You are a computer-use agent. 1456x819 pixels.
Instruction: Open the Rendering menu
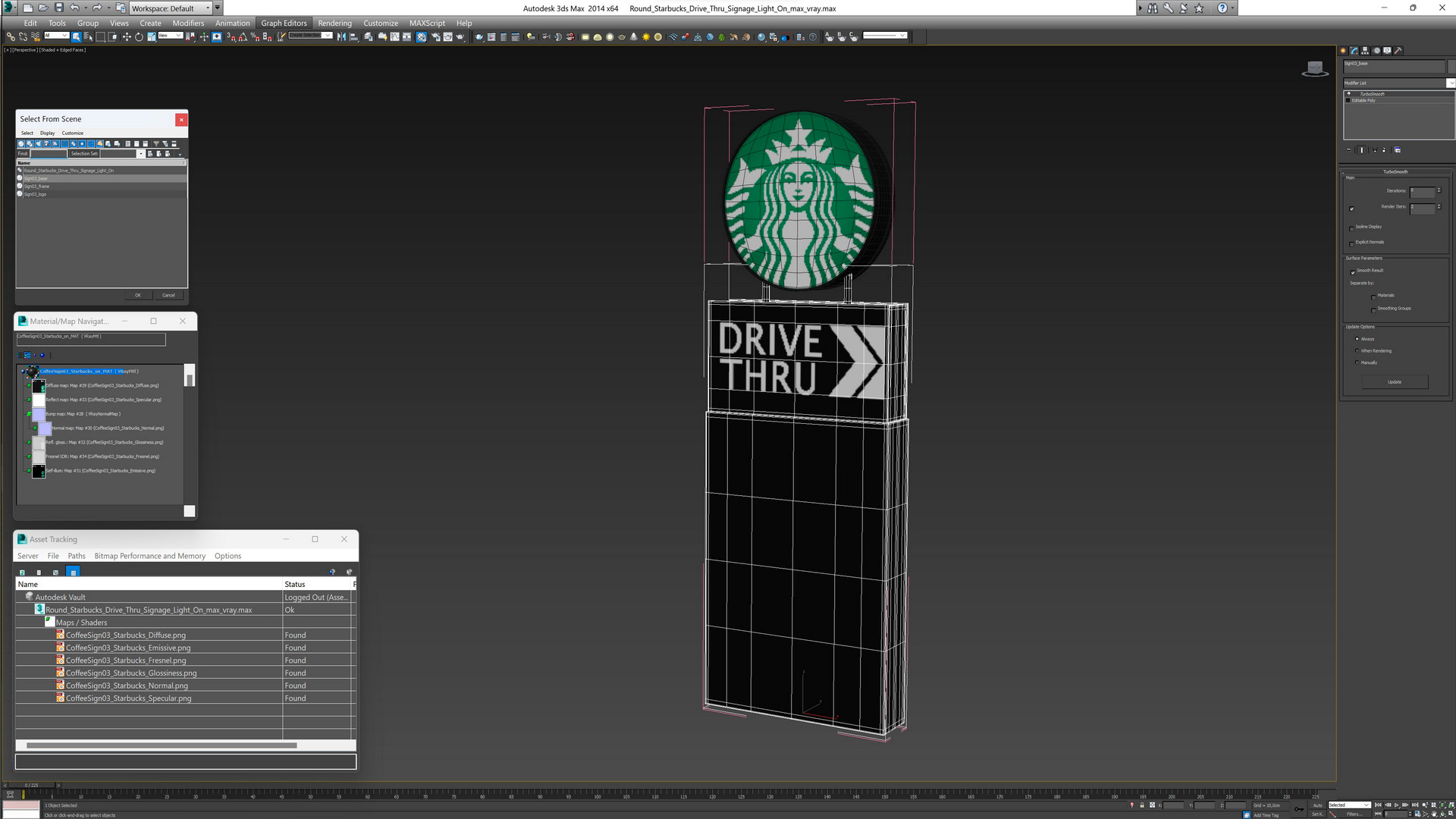tap(334, 23)
